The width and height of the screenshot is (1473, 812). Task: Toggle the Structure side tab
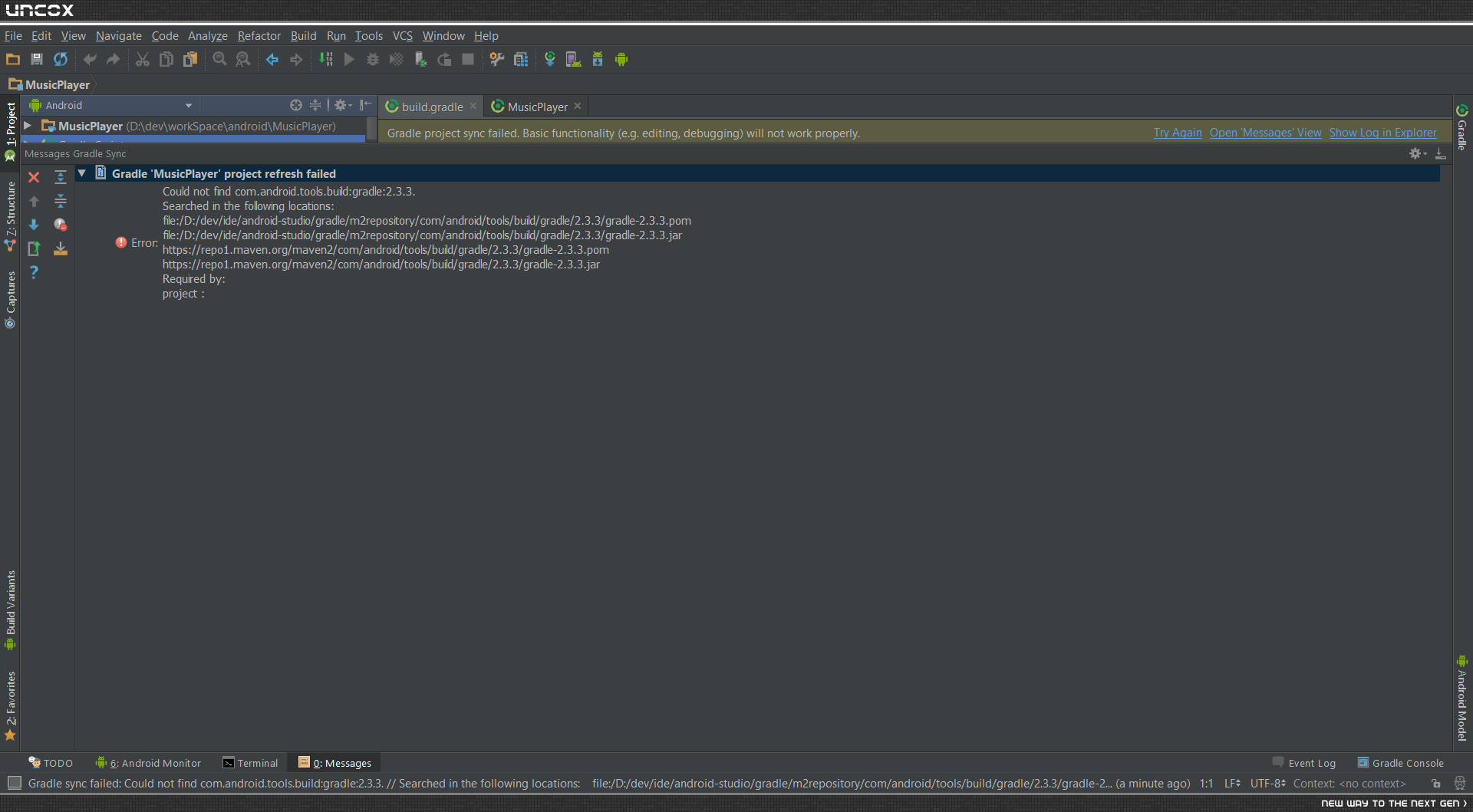pyautogui.click(x=10, y=217)
